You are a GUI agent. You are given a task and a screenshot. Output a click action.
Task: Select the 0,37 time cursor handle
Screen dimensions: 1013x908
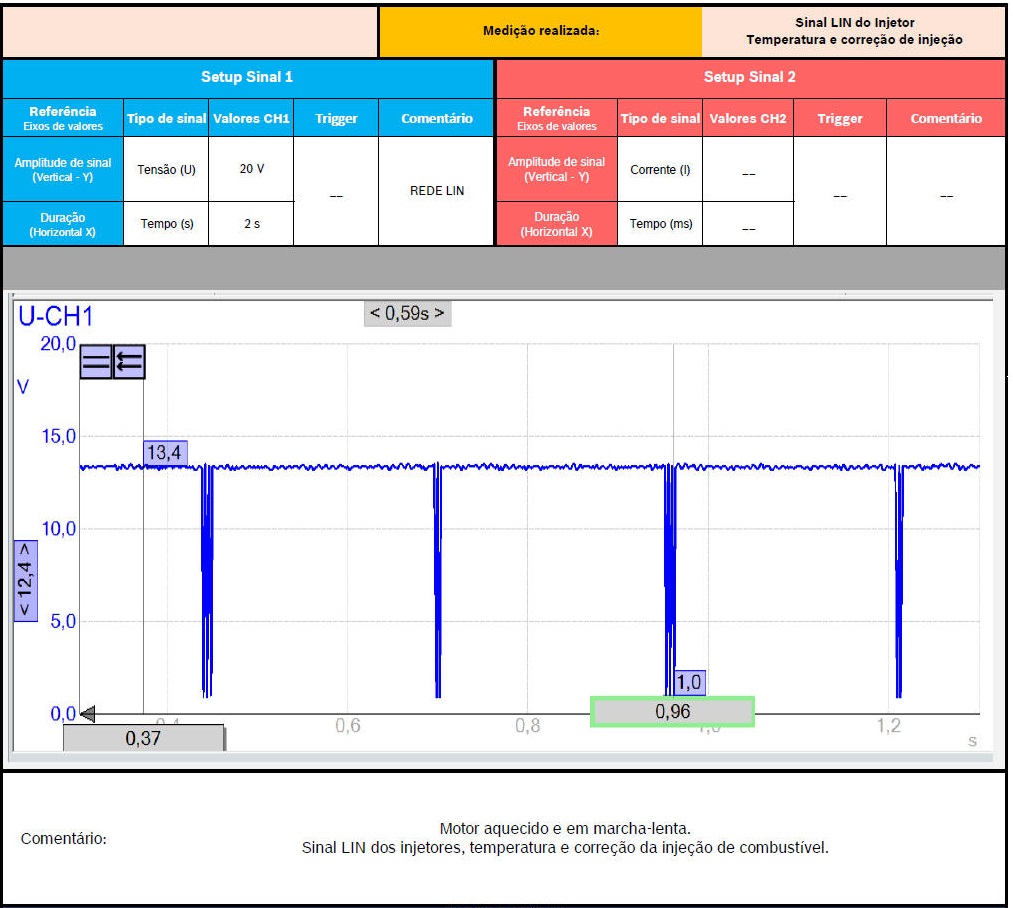click(x=144, y=738)
